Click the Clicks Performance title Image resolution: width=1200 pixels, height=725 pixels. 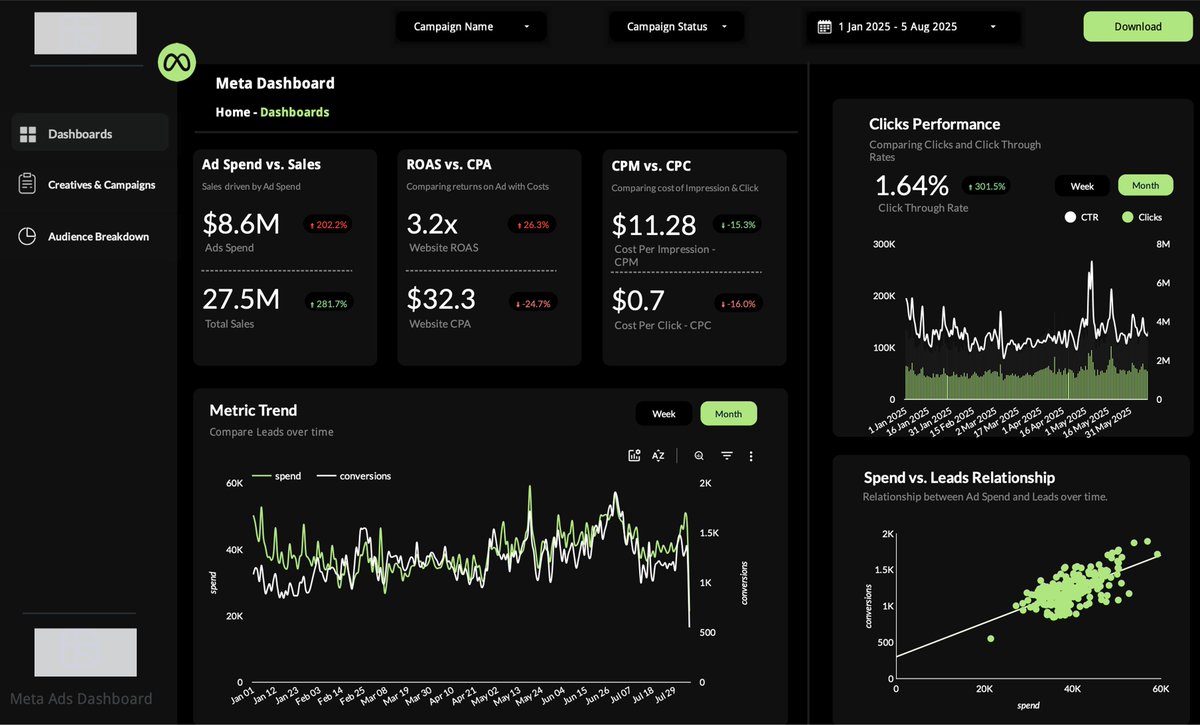[x=935, y=124]
